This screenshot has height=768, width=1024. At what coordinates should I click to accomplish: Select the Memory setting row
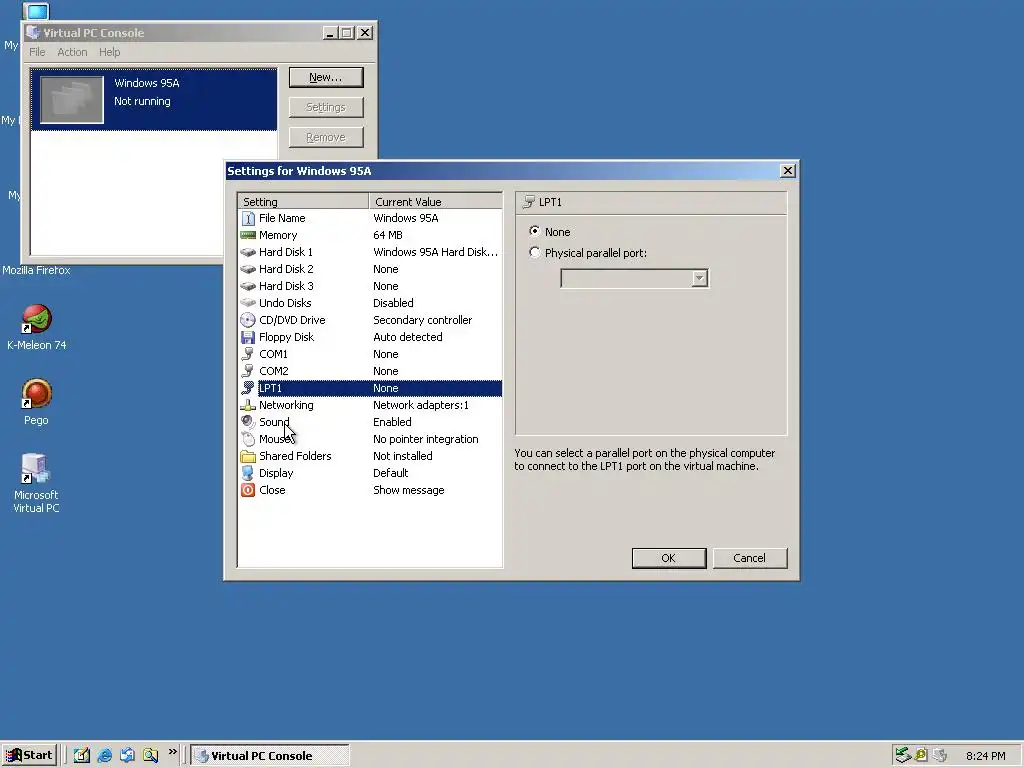point(370,235)
